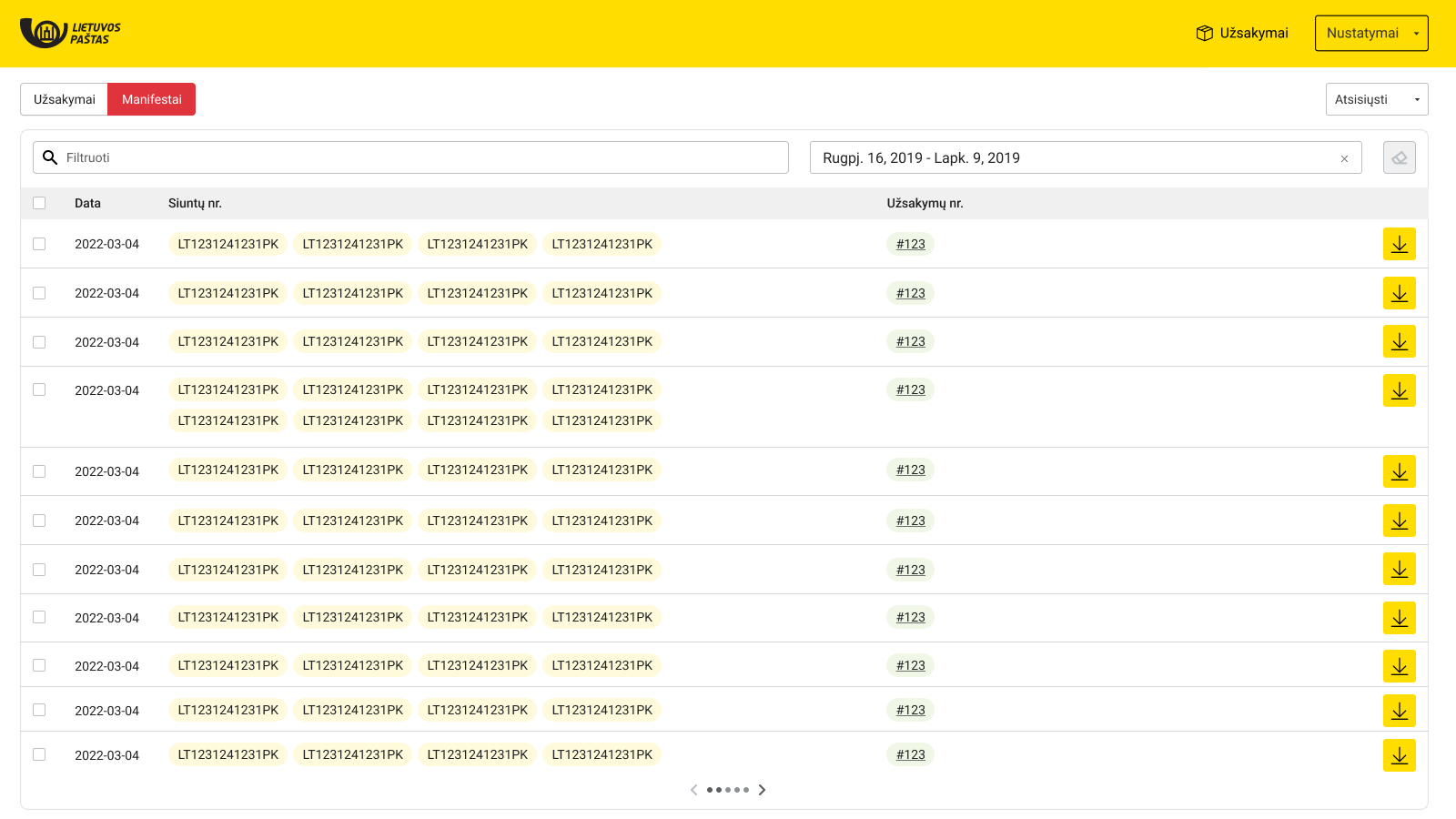
Task: Open Užsakymai link in the yellow header
Action: point(1242,33)
